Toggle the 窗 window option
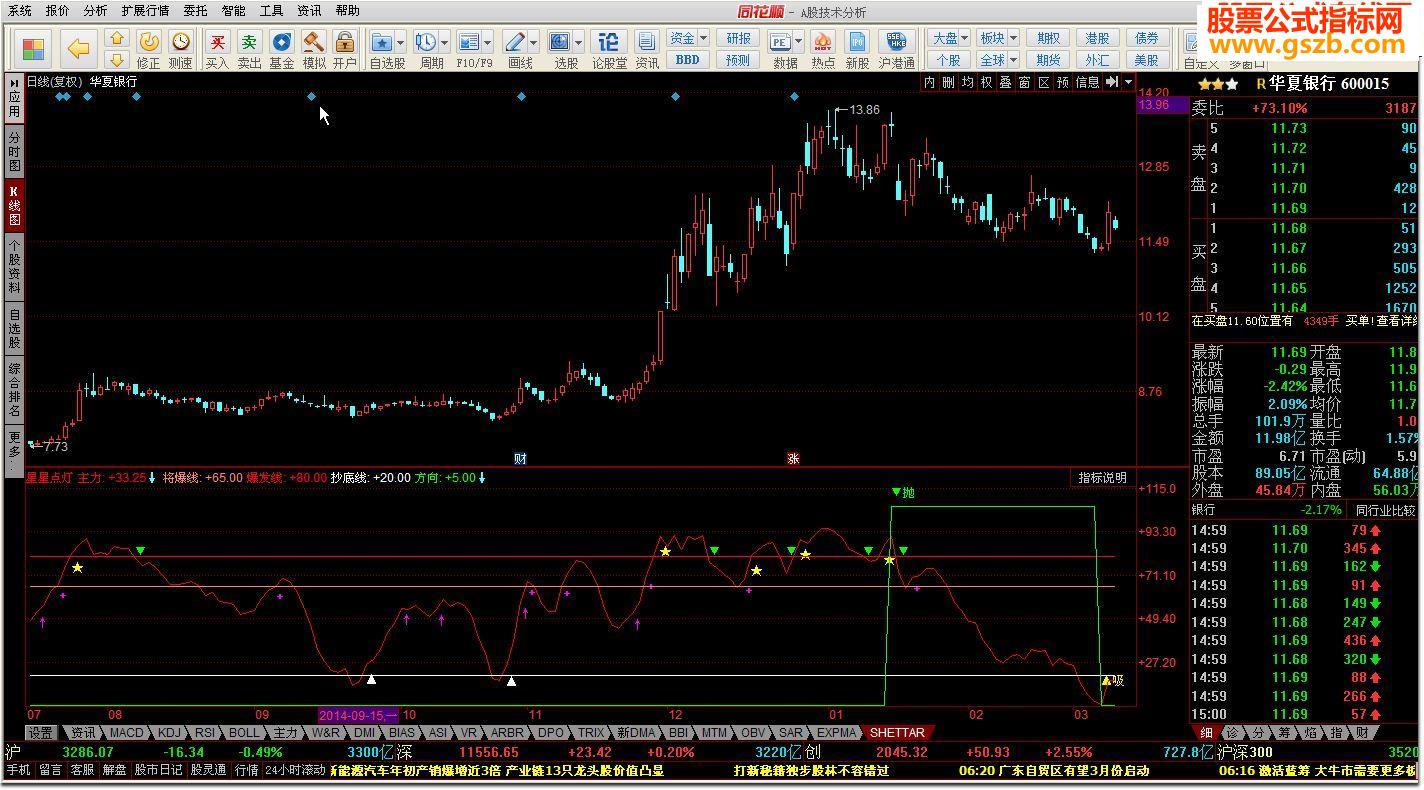Viewport: 1424px width, 790px height. (x=1025, y=82)
